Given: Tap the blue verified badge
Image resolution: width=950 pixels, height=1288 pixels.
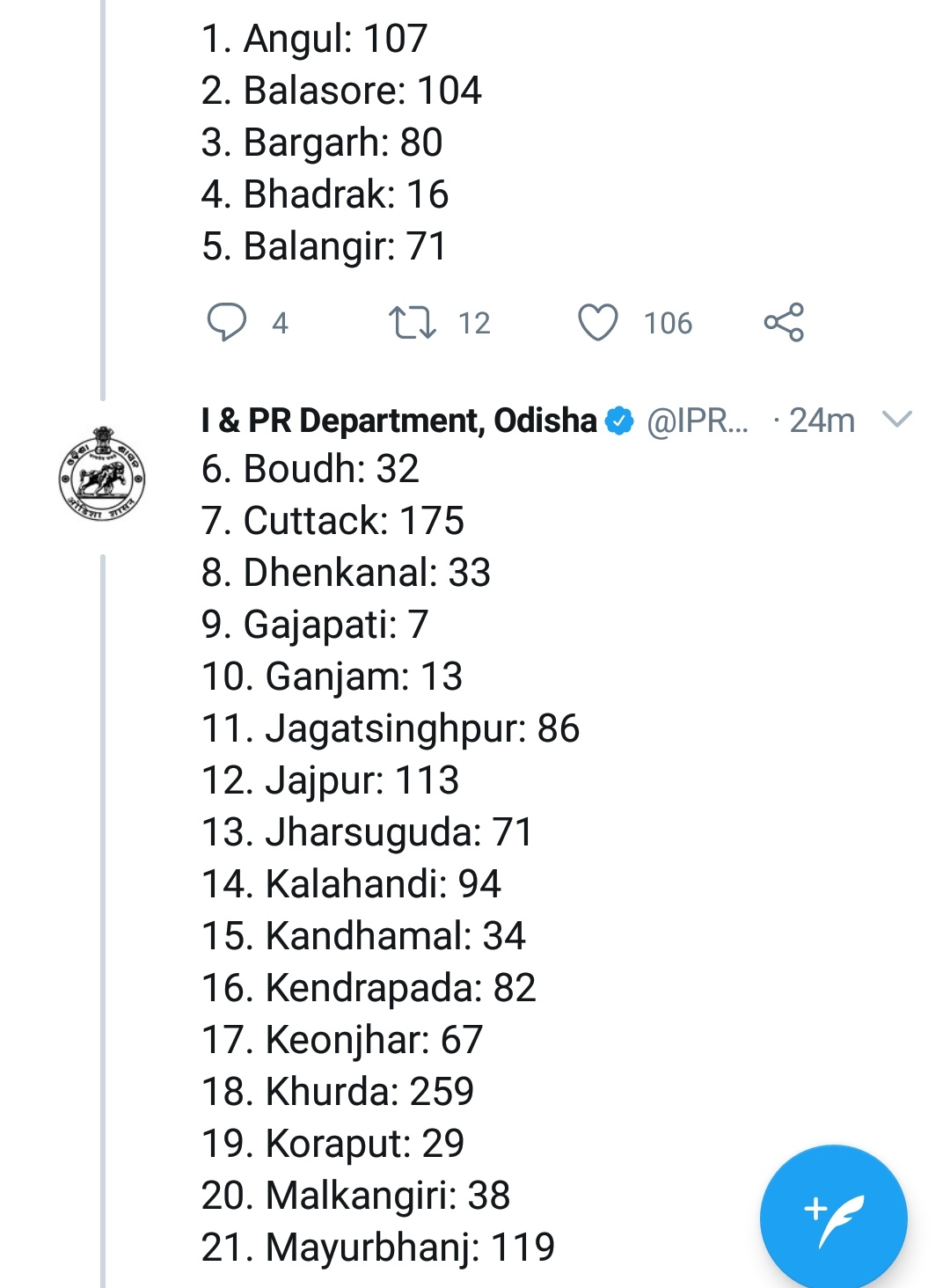Looking at the screenshot, I should 620,421.
